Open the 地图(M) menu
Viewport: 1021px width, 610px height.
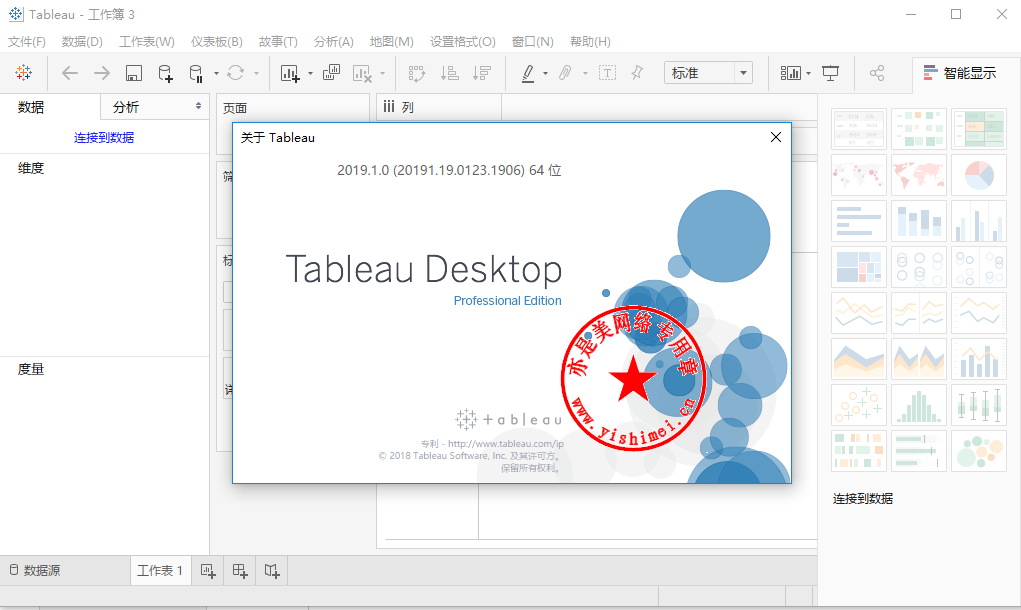[x=391, y=42]
